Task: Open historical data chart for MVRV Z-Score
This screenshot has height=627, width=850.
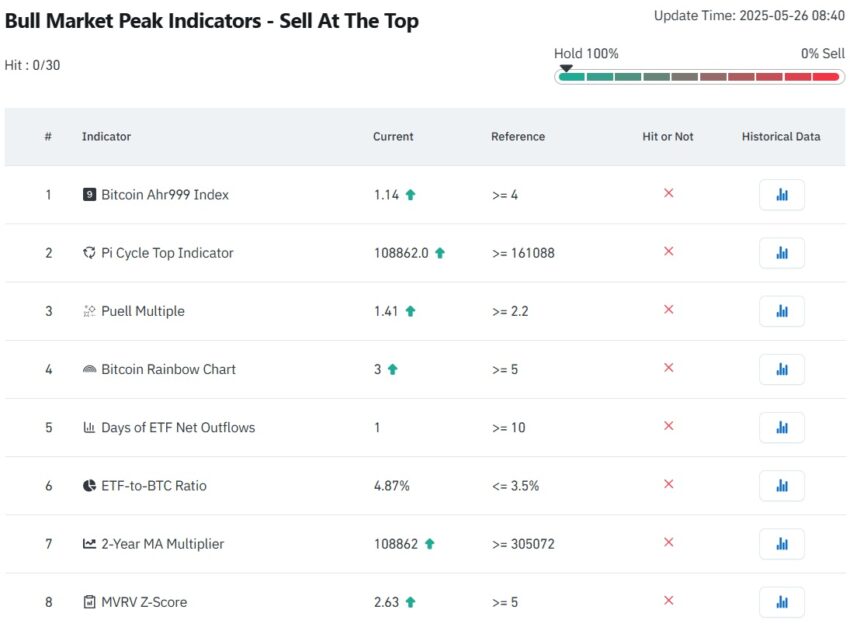Action: tap(782, 602)
